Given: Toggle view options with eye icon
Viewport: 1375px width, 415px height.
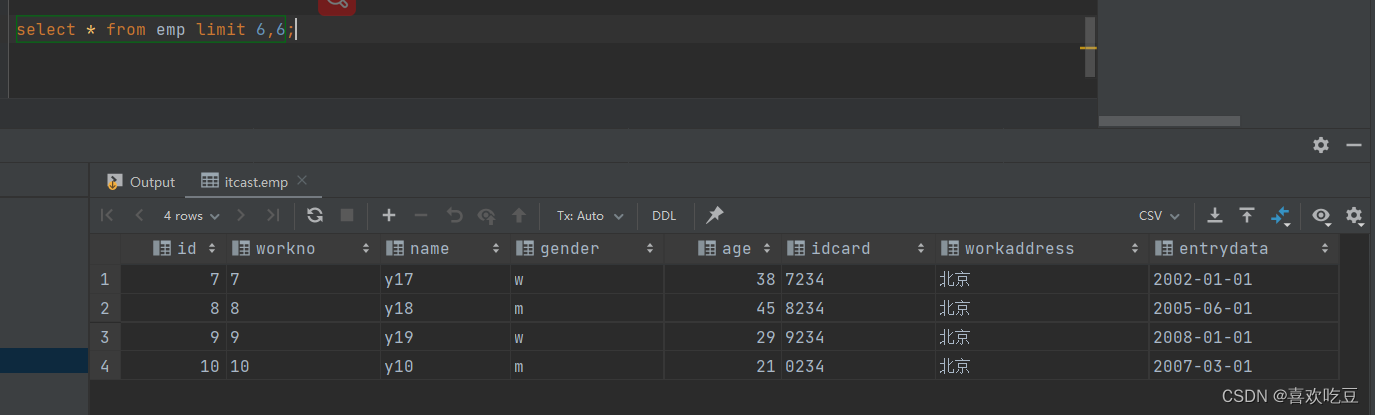Looking at the screenshot, I should pyautogui.click(x=1321, y=215).
